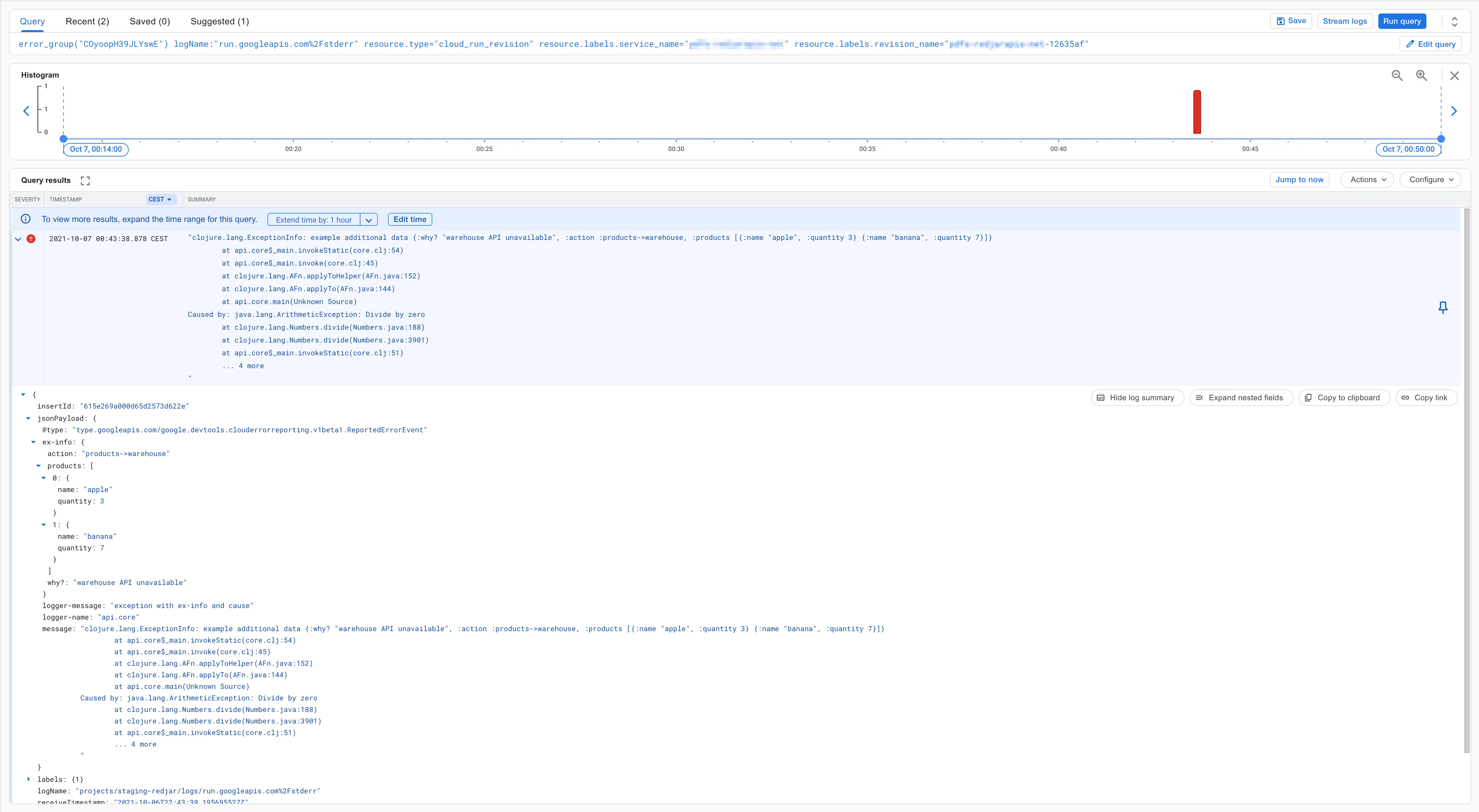This screenshot has height=812, width=1479.
Task: Click Jump to now
Action: [1299, 180]
